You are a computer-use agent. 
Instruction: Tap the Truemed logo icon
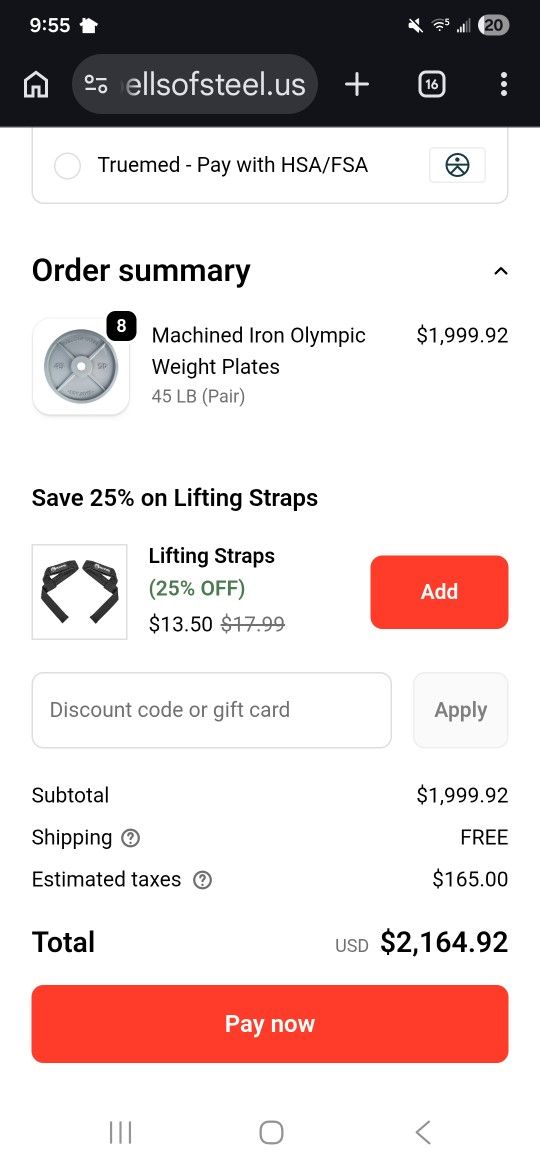457,165
